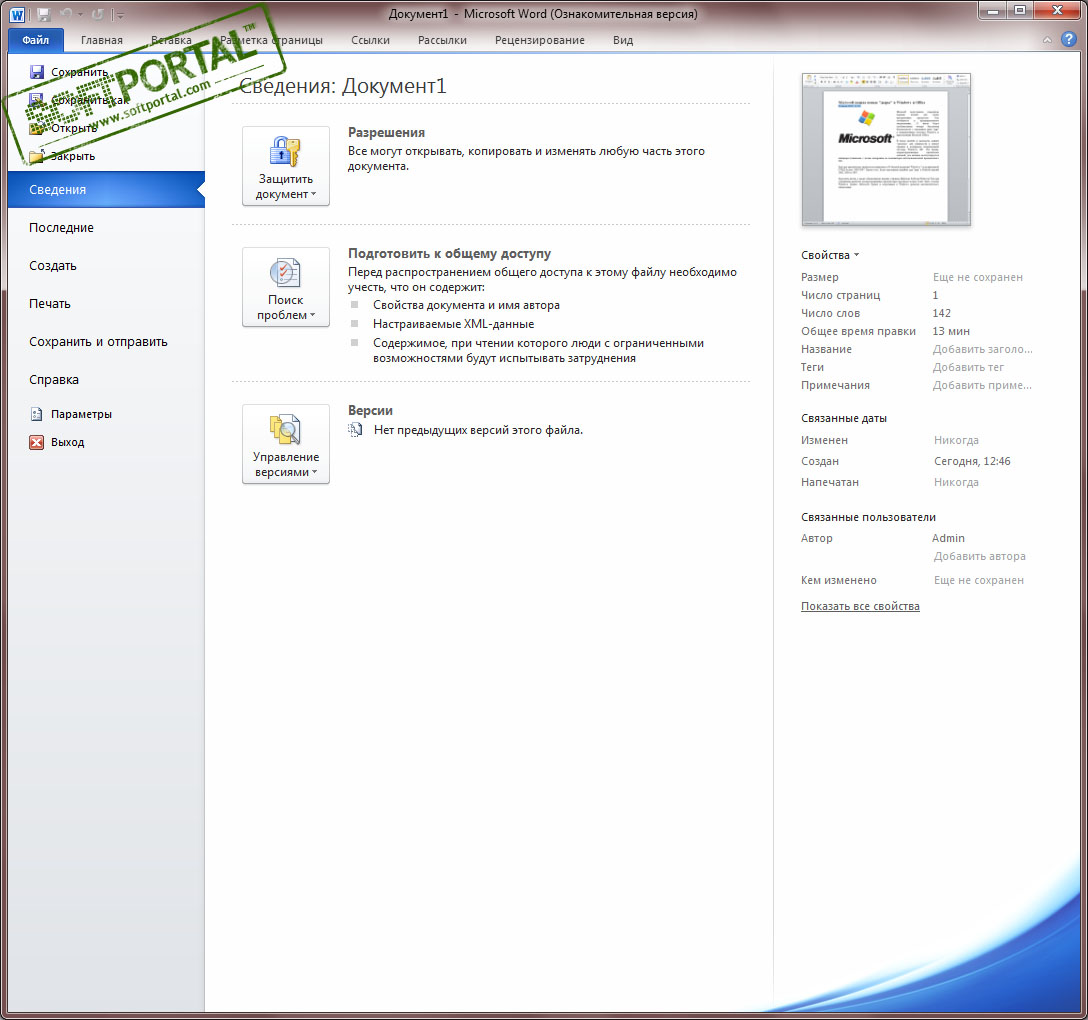Click Добавить заголо... title field
Viewport: 1088px width, 1020px height.
982,349
